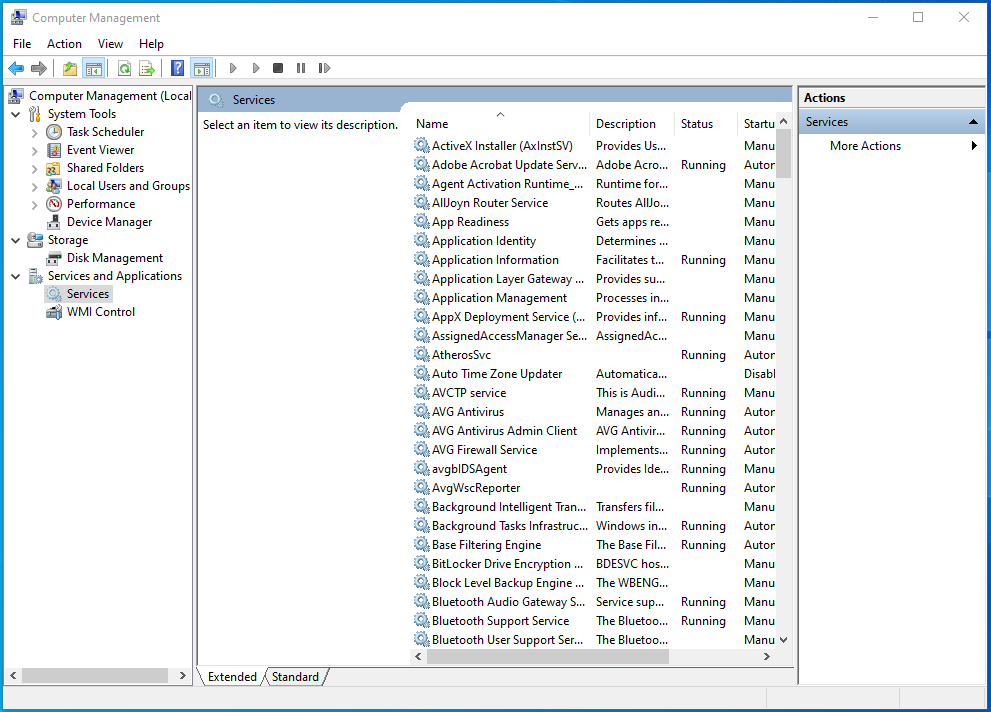Open More Actions in Actions pane
The height and width of the screenshot is (712, 991).
(892, 146)
